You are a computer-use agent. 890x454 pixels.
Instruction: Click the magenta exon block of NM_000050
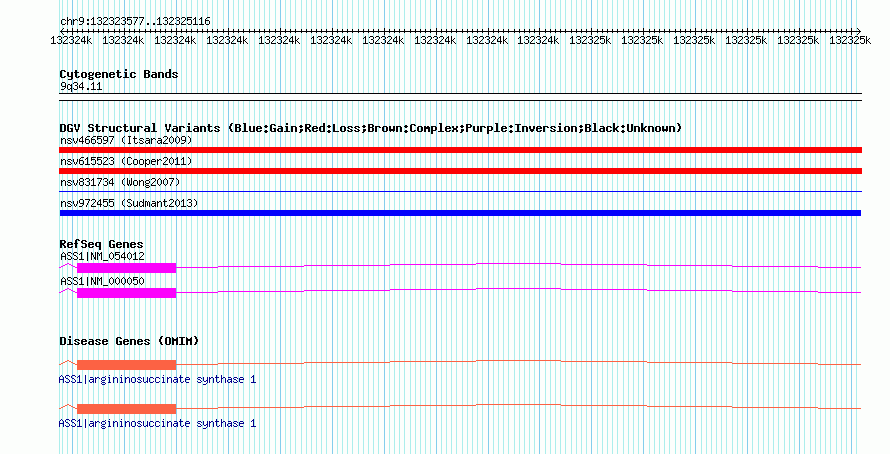pos(127,293)
